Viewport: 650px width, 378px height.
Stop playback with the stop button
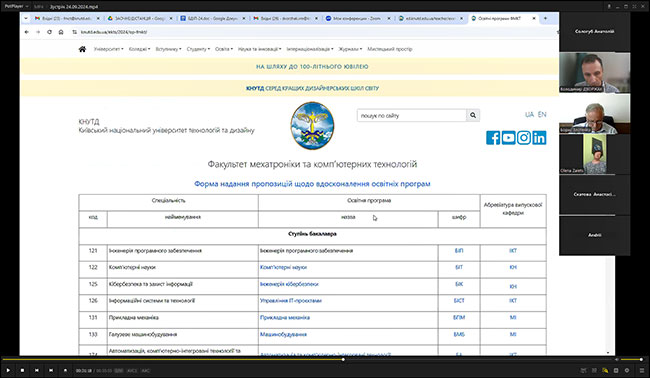(x=22, y=370)
